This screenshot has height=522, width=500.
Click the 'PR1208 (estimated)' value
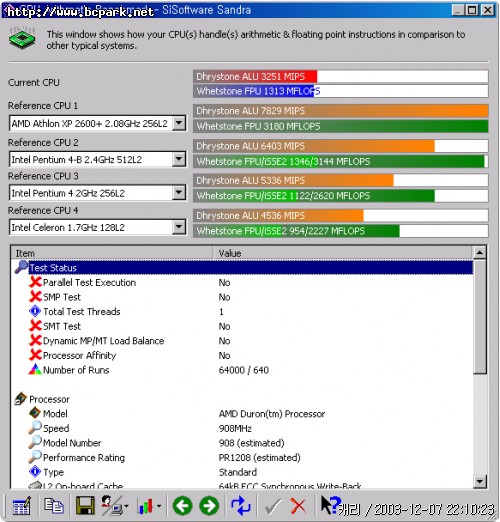pyautogui.click(x=259, y=458)
